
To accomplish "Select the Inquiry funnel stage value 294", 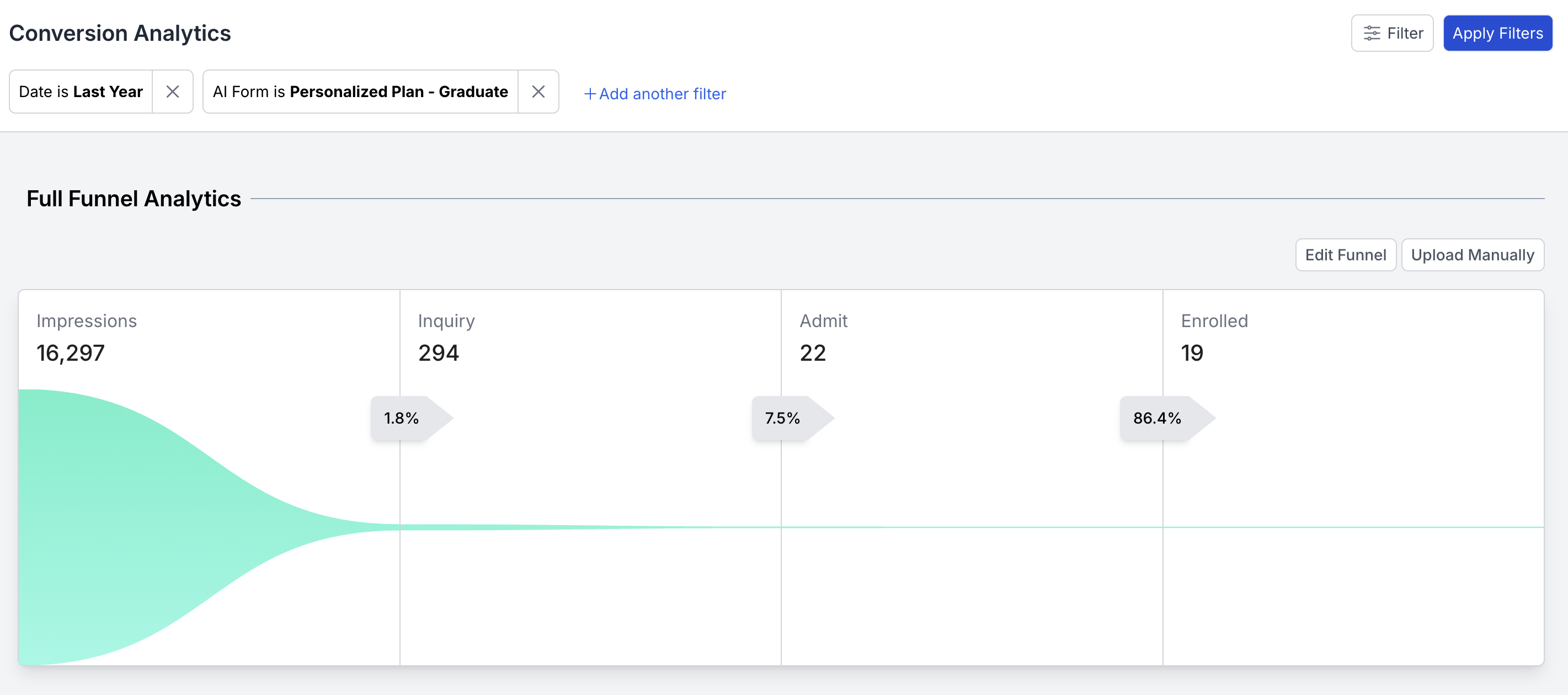I will (x=438, y=353).
